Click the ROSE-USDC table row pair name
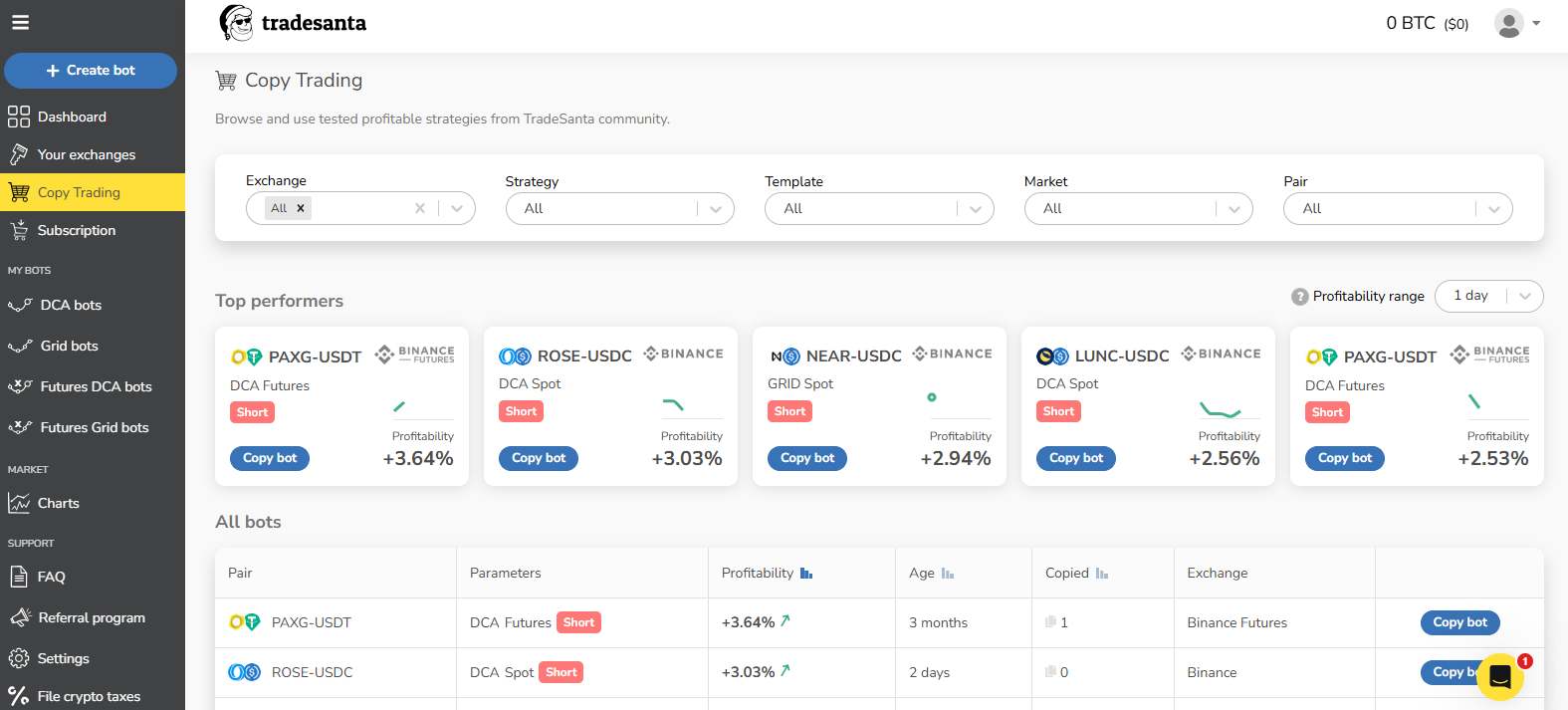This screenshot has width=1568, height=710. click(x=312, y=672)
